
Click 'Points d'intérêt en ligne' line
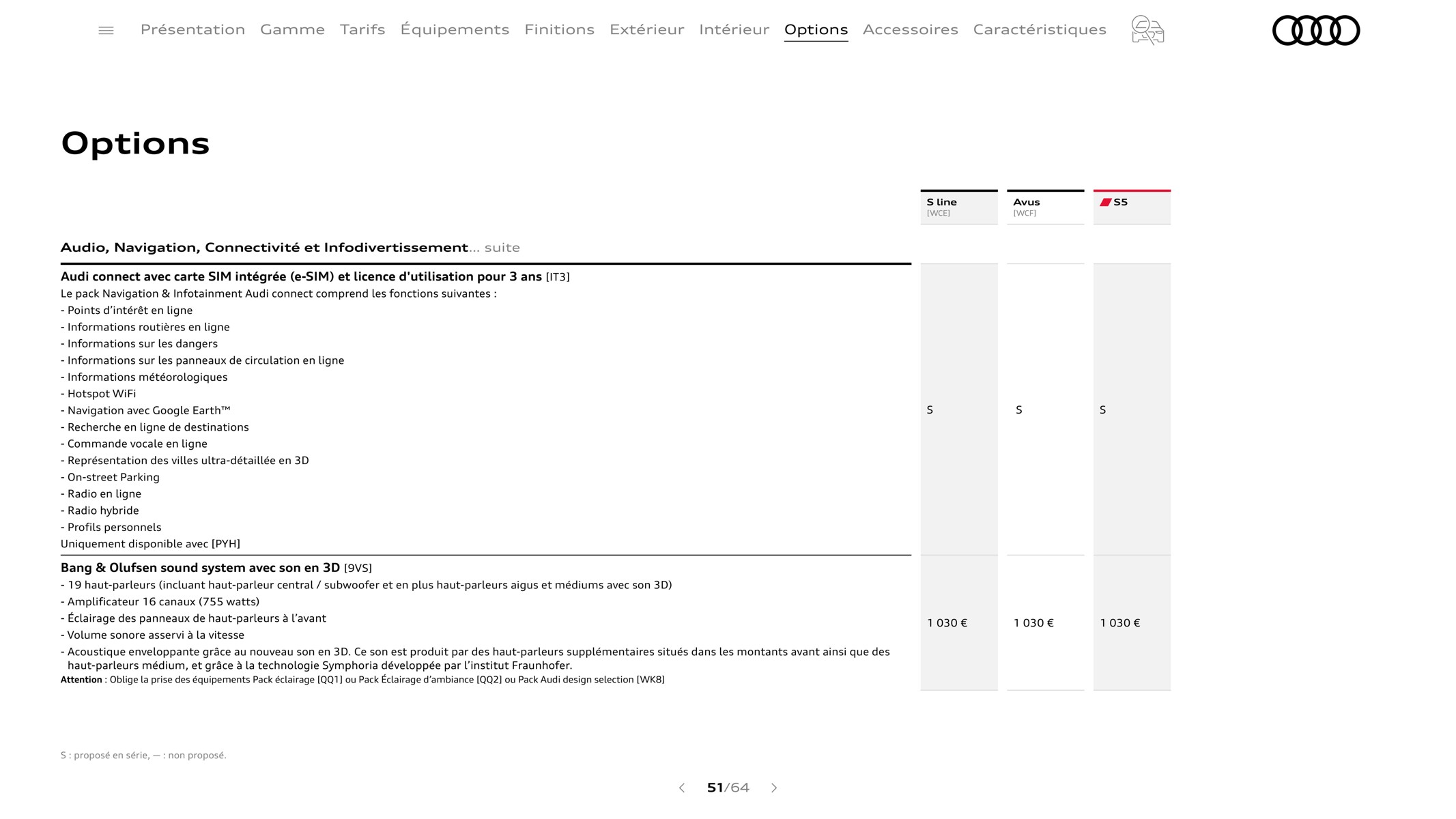(126, 311)
